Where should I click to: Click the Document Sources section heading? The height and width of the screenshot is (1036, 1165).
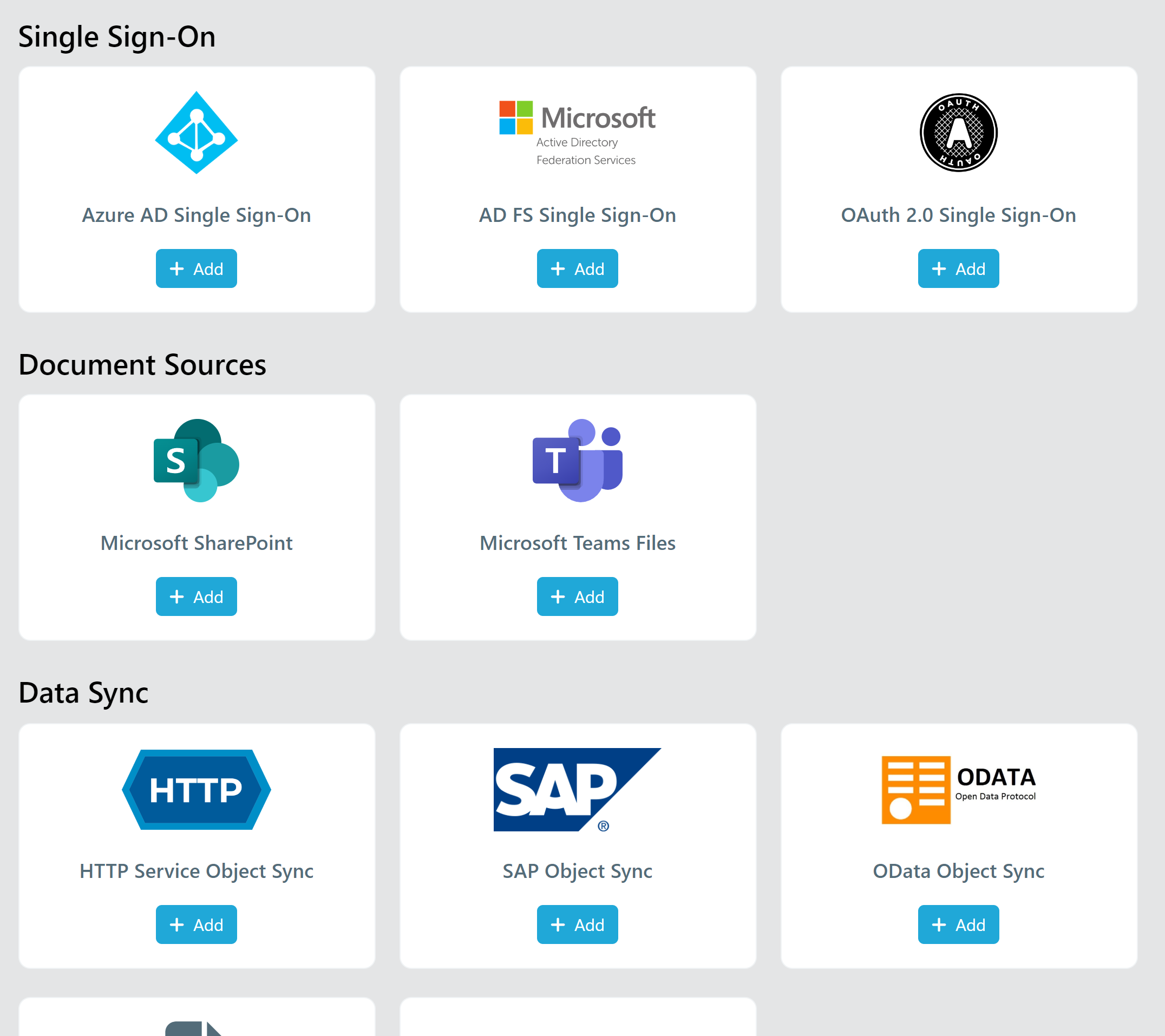click(142, 365)
